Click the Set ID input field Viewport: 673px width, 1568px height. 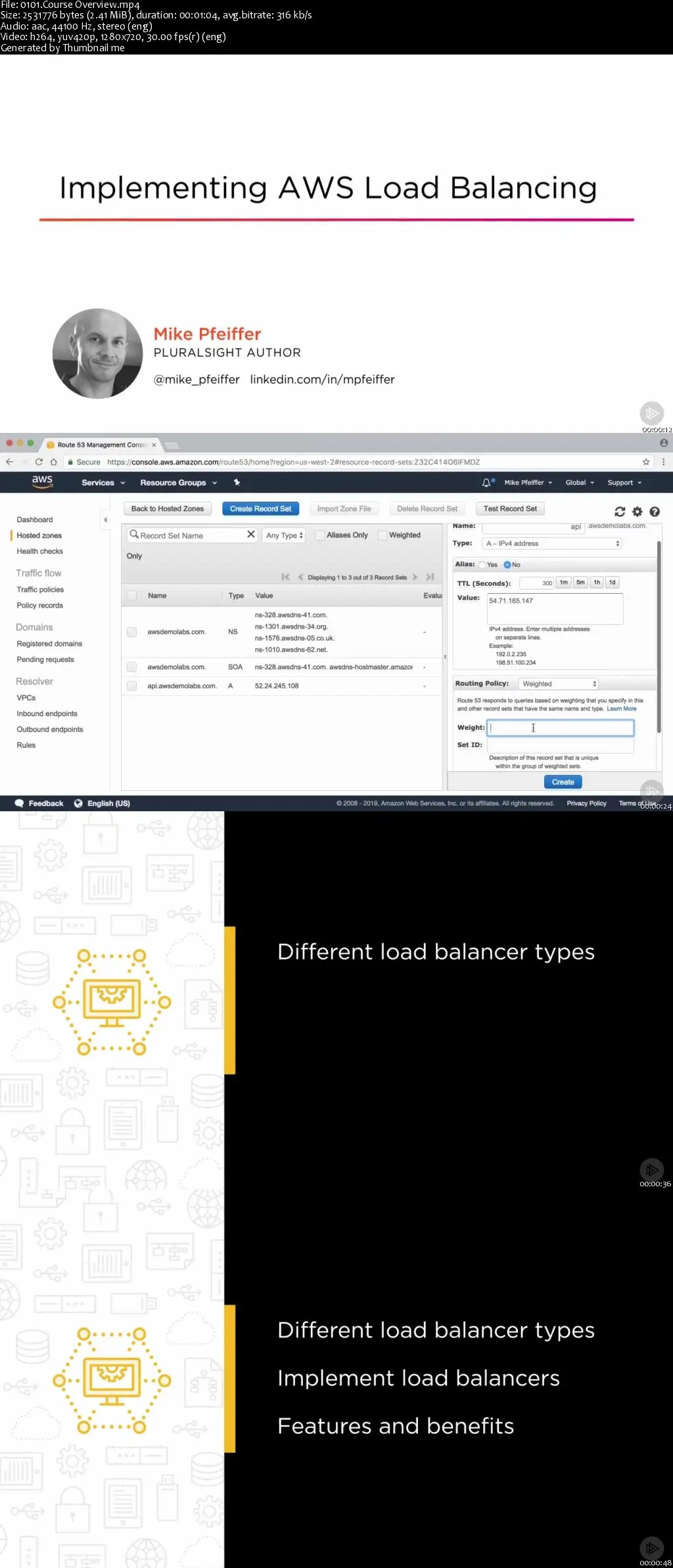tap(561, 745)
